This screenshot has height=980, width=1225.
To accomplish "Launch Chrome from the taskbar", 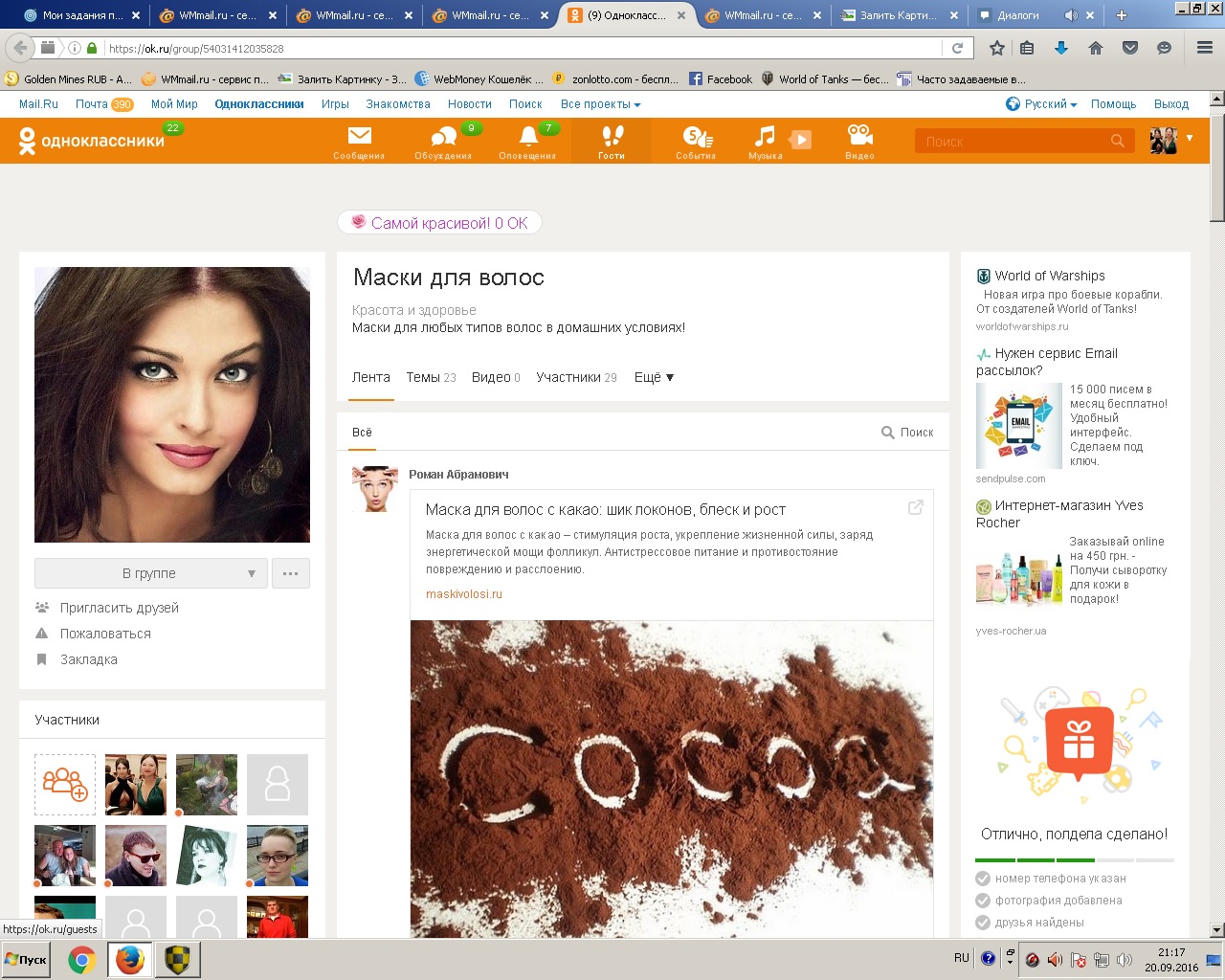I will coord(82,960).
